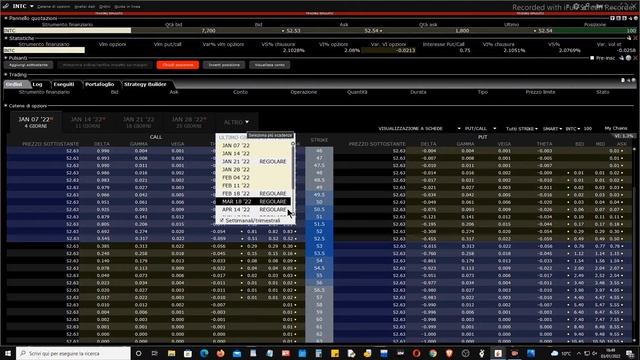Open Mail app from the taskbar
The width and height of the screenshot is (640, 360).
tap(237, 353)
